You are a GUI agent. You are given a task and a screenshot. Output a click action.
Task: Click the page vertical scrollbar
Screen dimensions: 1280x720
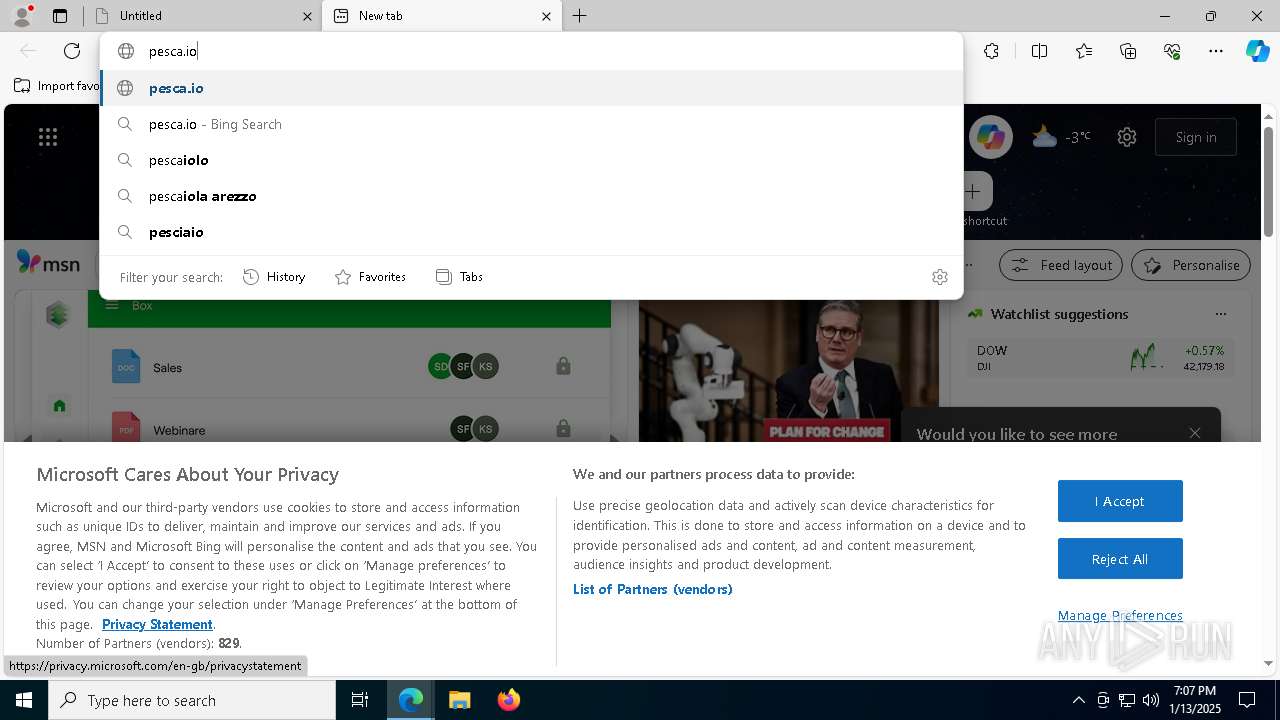point(1269,180)
